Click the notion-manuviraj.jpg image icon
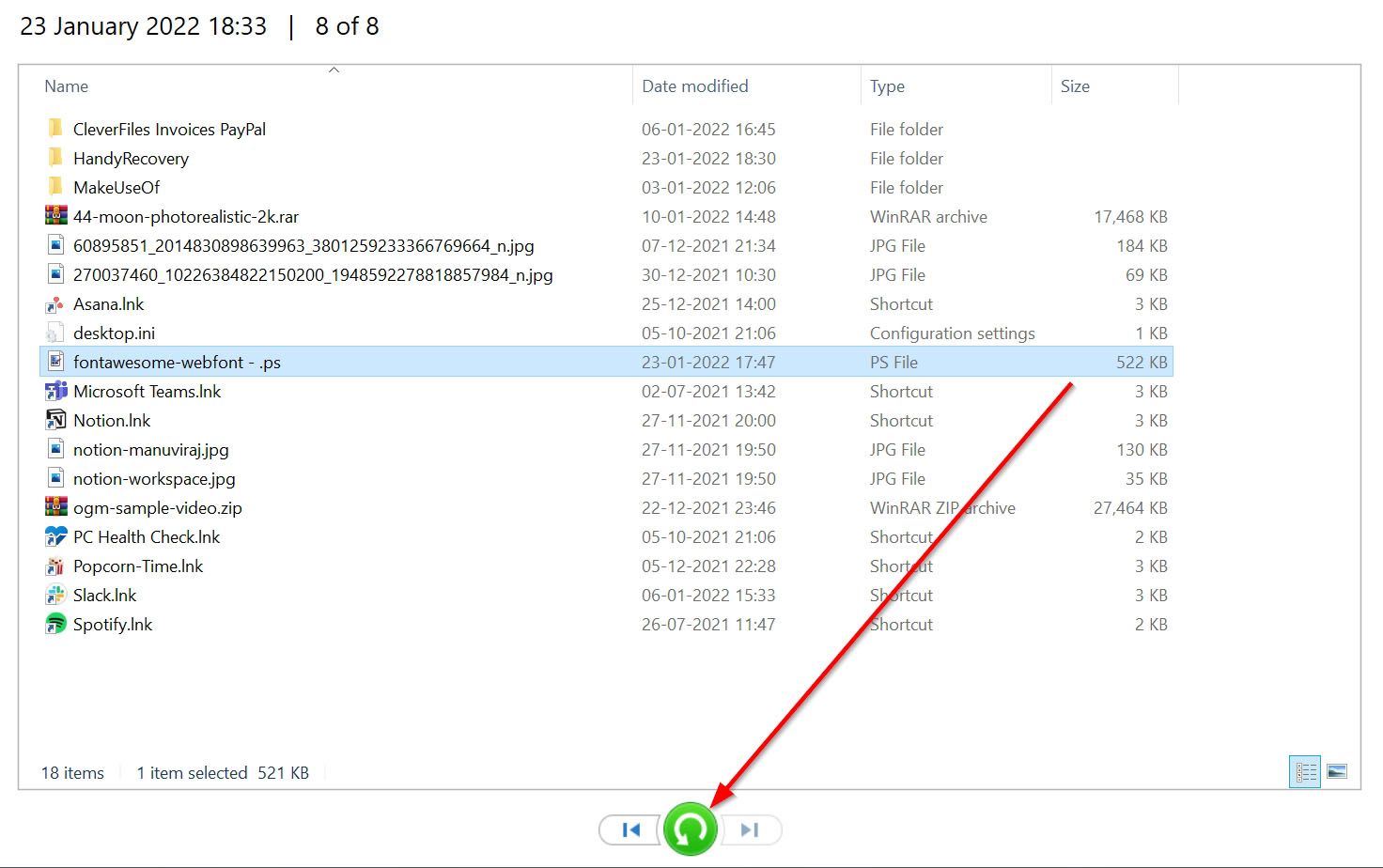Image resolution: width=1383 pixels, height=868 pixels. pyautogui.click(x=55, y=449)
